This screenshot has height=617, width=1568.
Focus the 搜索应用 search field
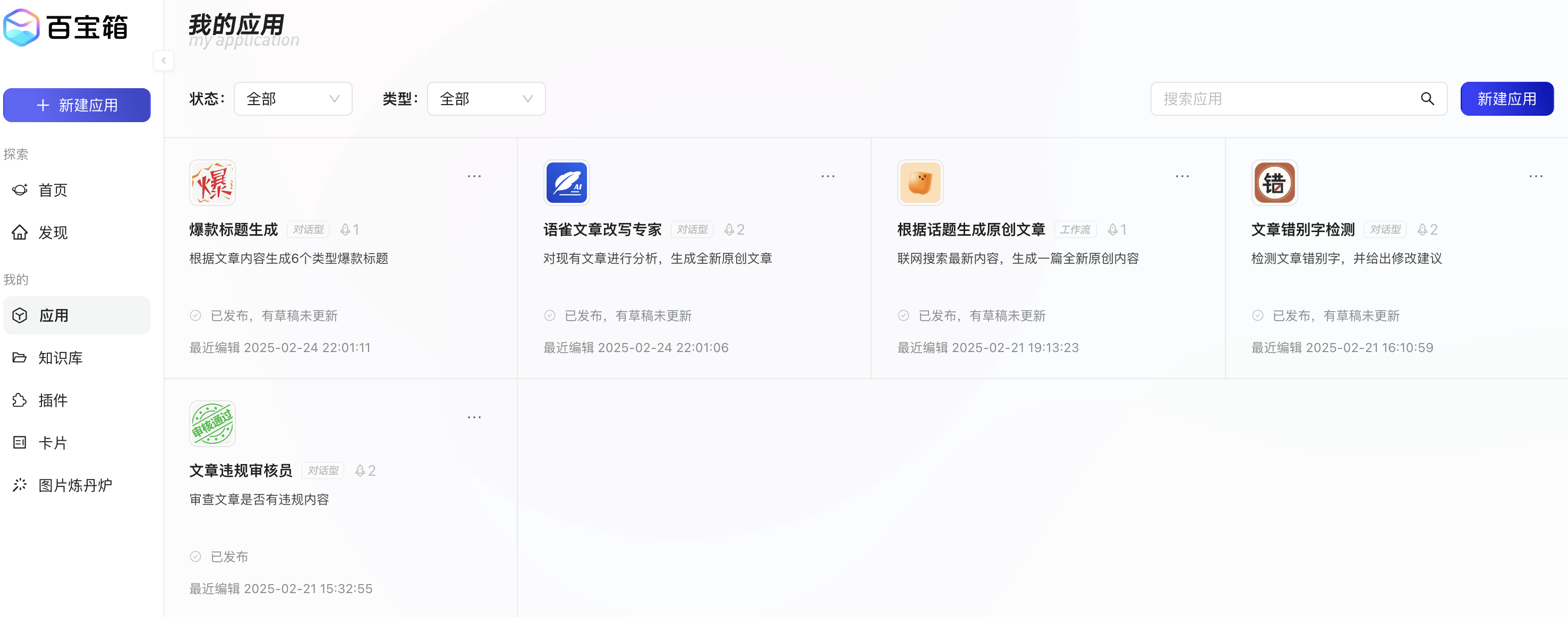coord(1284,99)
